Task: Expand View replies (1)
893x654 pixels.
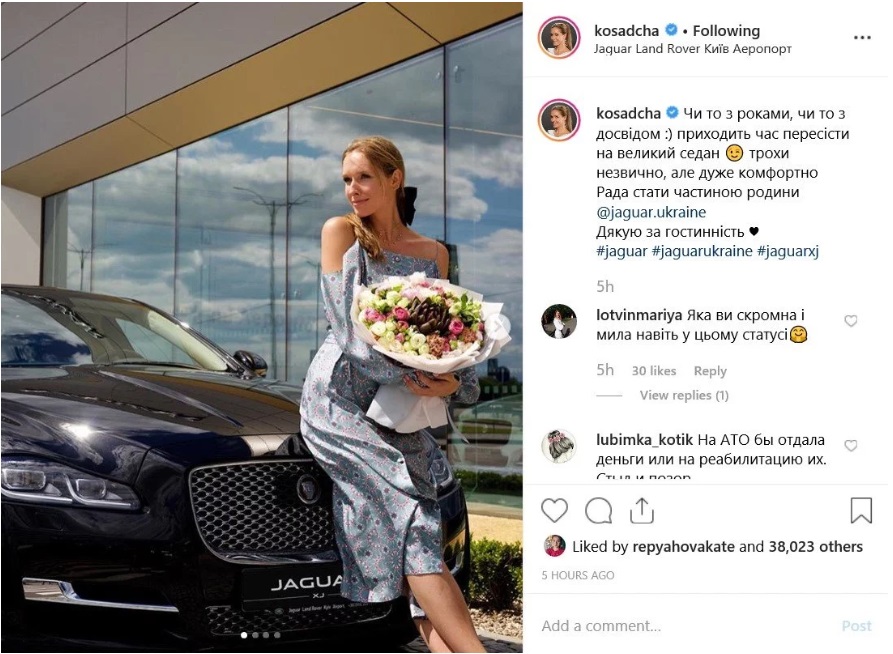Action: point(684,395)
